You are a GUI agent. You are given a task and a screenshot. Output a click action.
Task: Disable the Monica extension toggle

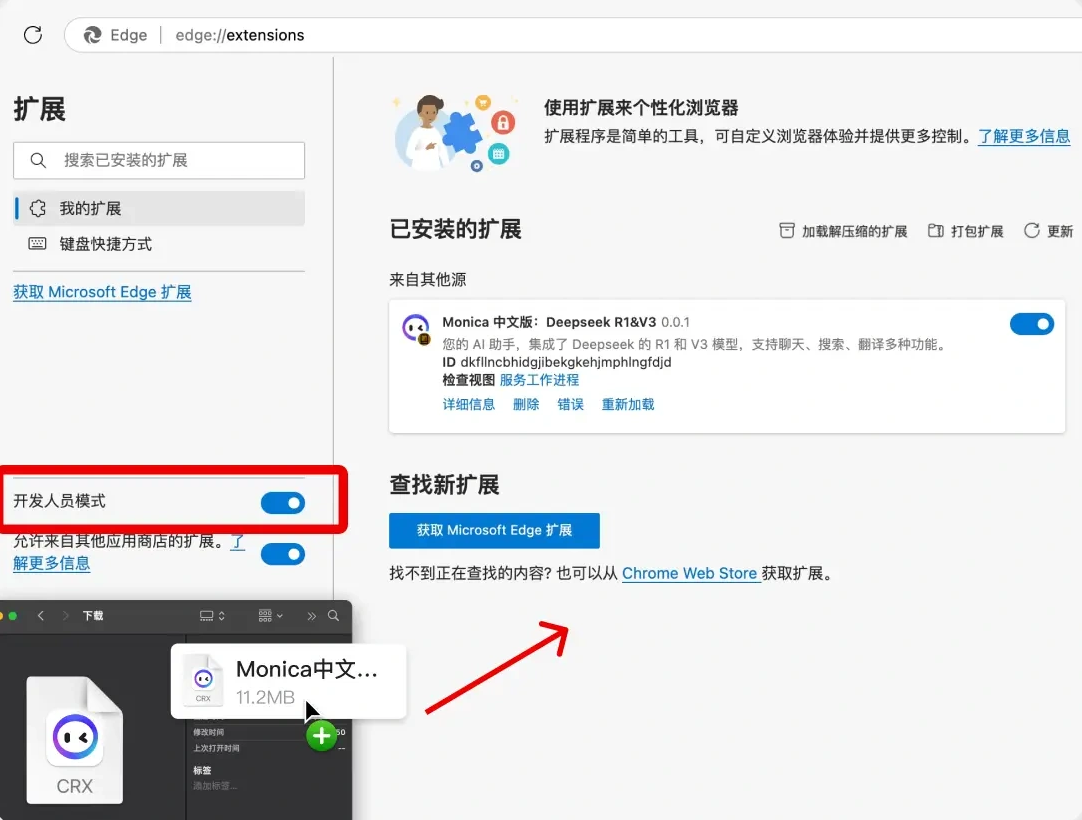click(1032, 324)
